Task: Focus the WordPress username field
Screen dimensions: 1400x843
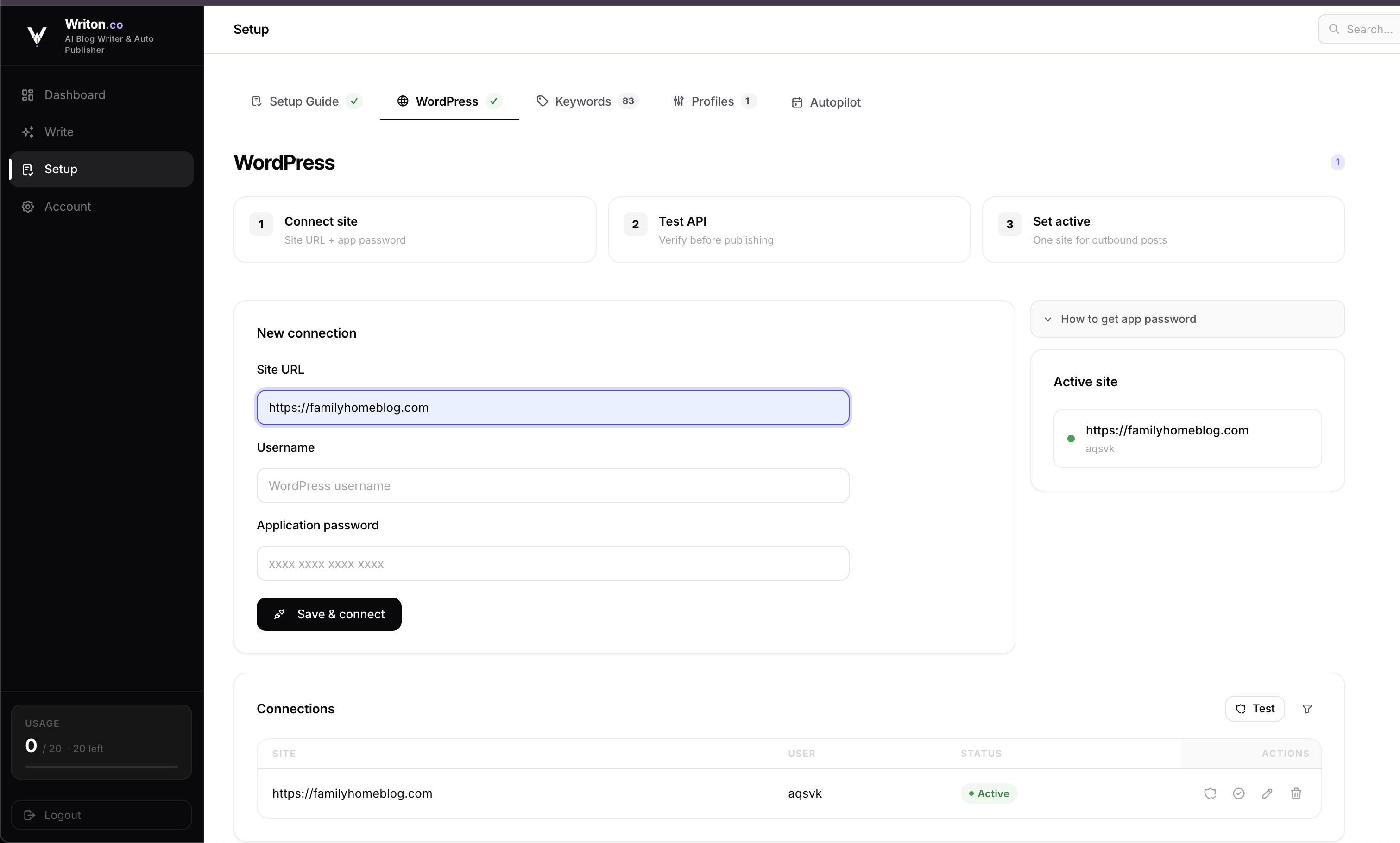Action: [553, 486]
